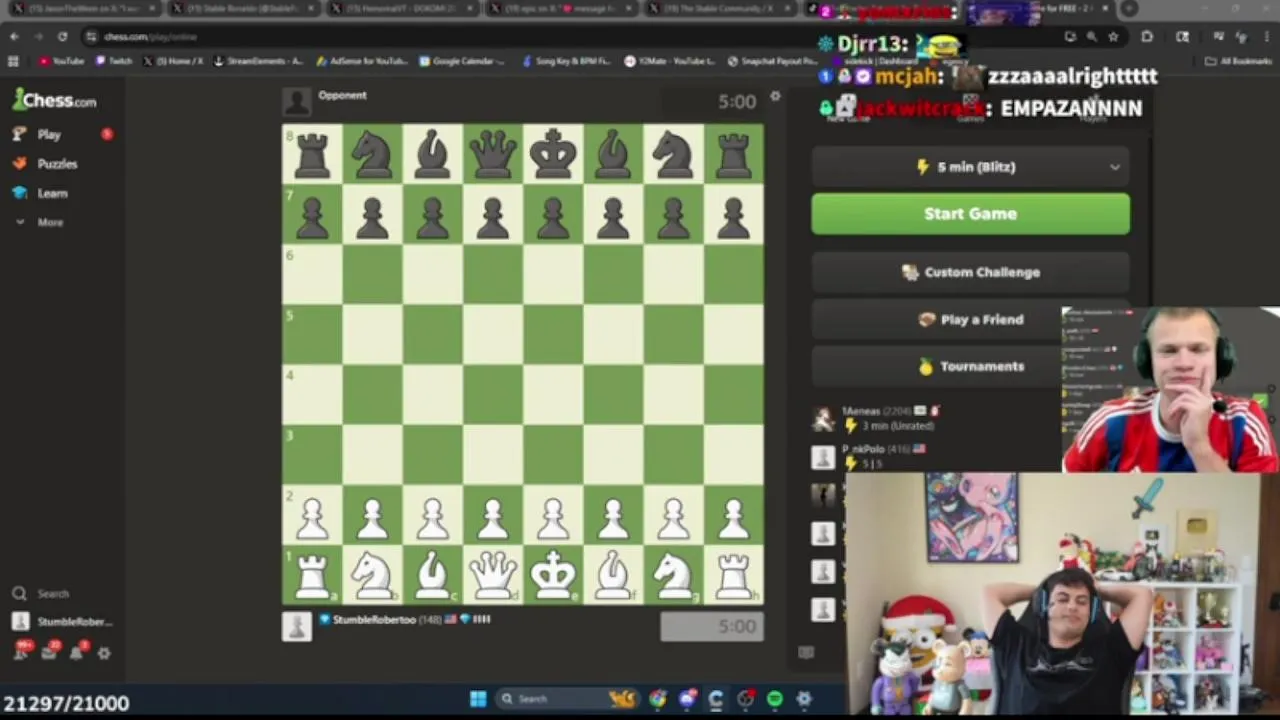Open the settings gear in the sidebar
The width and height of the screenshot is (1280, 720).
click(104, 653)
